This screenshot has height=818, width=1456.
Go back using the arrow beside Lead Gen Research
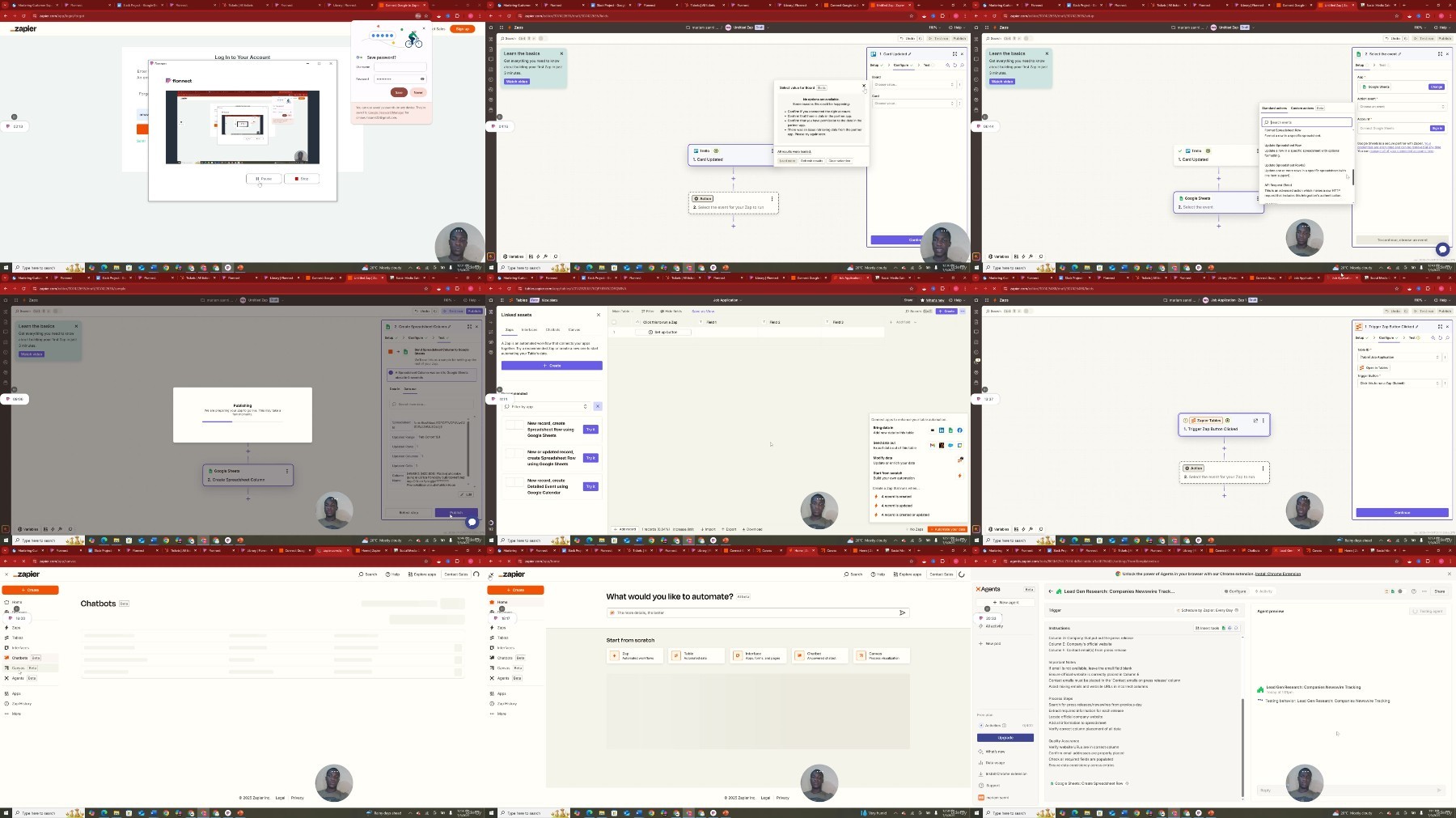click(x=1050, y=591)
